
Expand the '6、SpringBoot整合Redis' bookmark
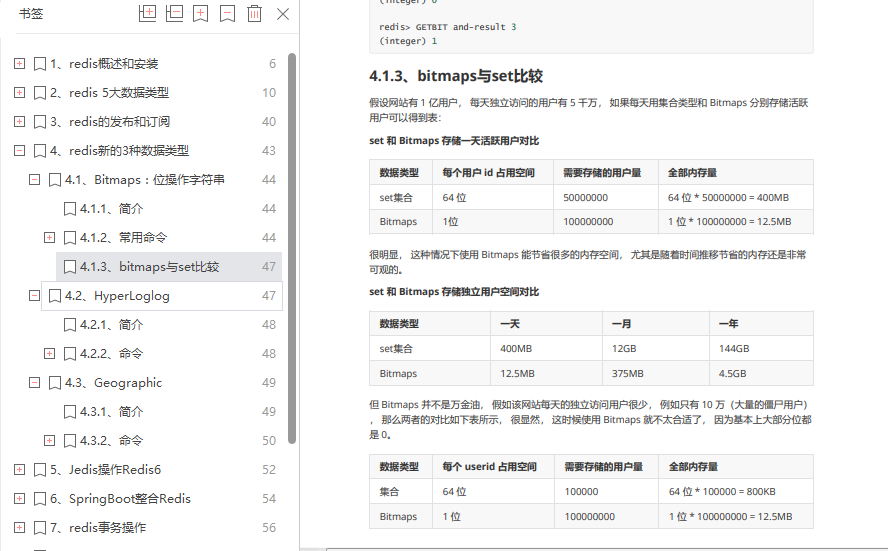click(x=19, y=498)
